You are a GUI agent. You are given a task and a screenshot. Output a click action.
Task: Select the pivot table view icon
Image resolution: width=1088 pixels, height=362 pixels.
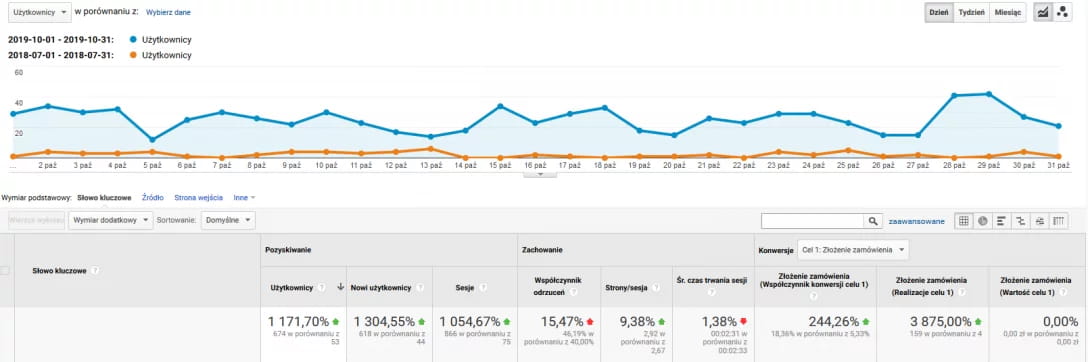tap(1058, 221)
